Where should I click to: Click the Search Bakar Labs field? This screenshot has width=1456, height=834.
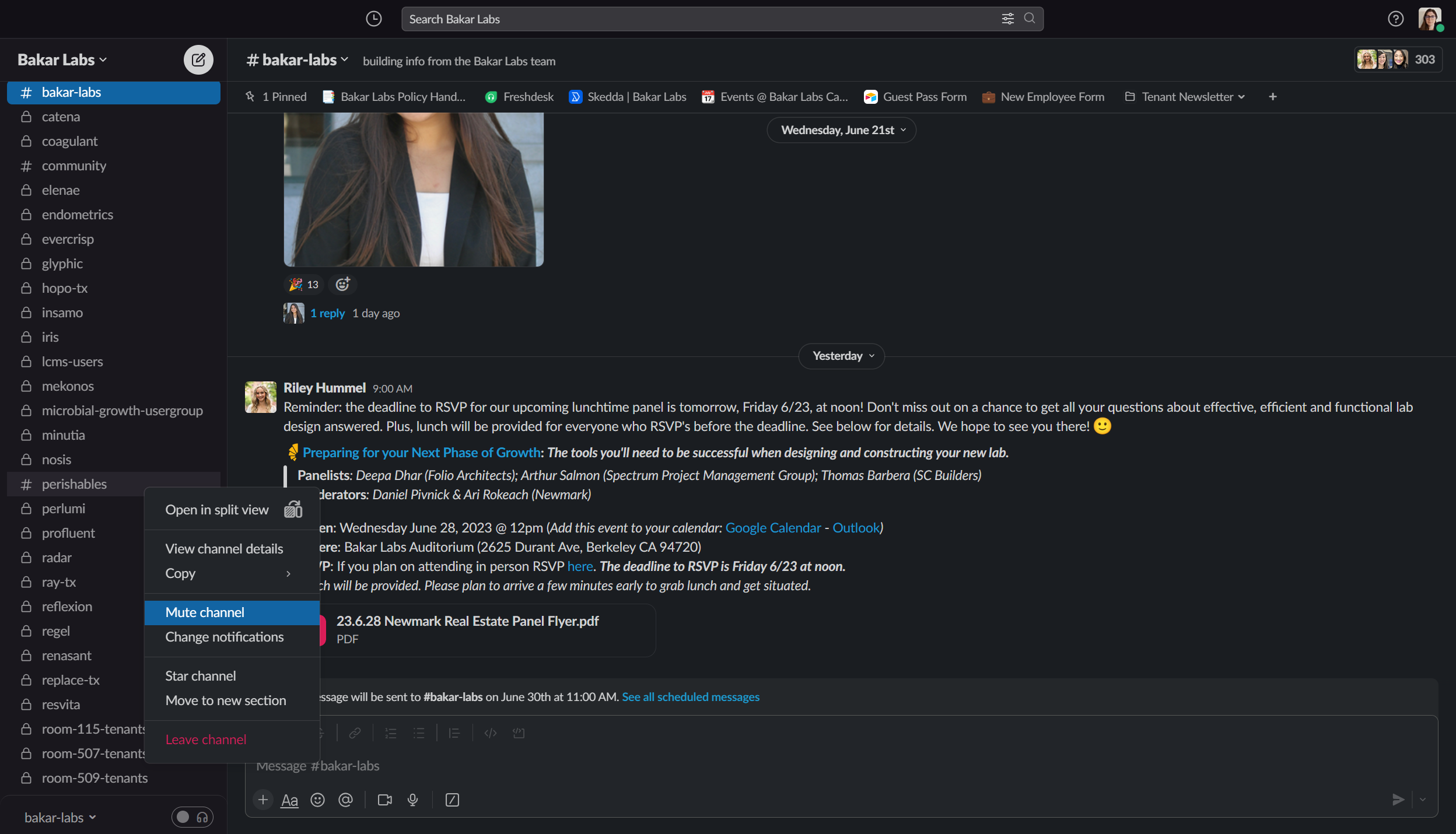point(700,19)
